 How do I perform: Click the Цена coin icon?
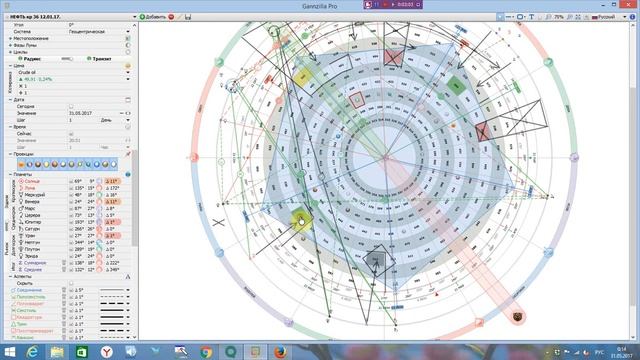(x=128, y=65)
